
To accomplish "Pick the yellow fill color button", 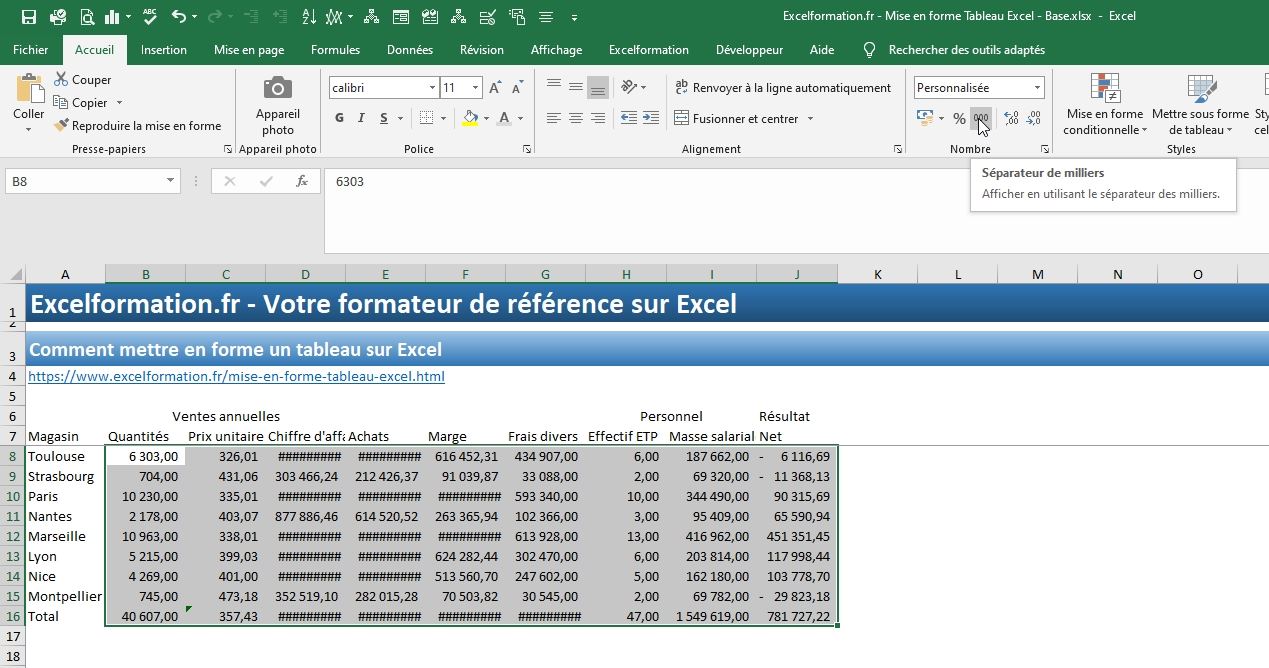I will [x=471, y=118].
